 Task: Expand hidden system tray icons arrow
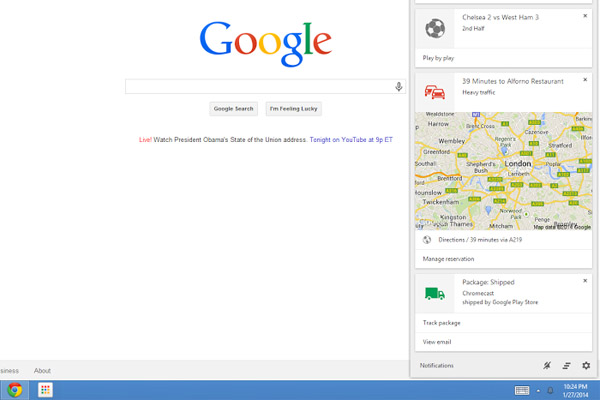pyautogui.click(x=538, y=391)
